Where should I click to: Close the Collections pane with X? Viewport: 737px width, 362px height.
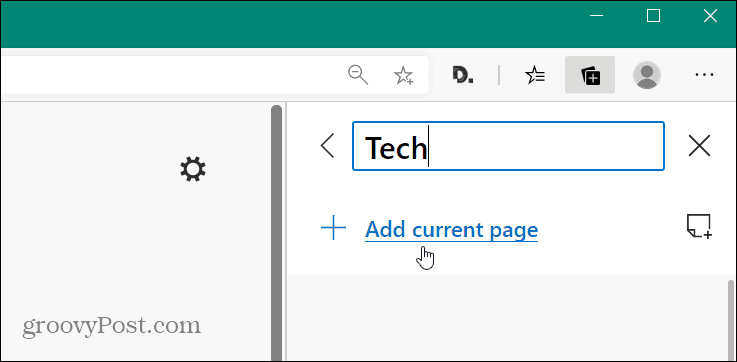tap(699, 146)
